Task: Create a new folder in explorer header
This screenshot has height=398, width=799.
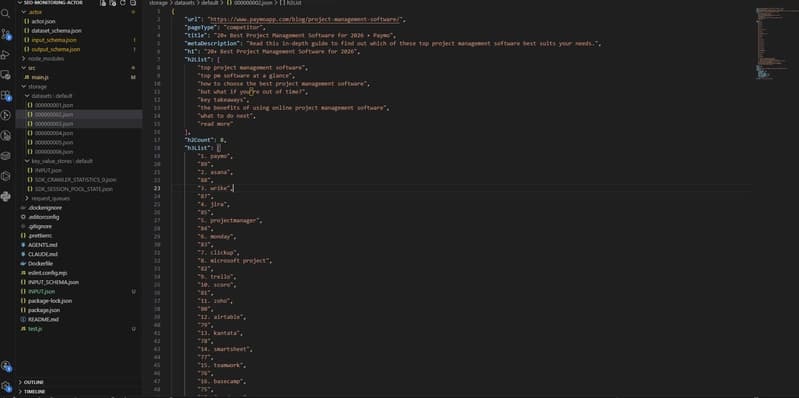Action: click(113, 3)
